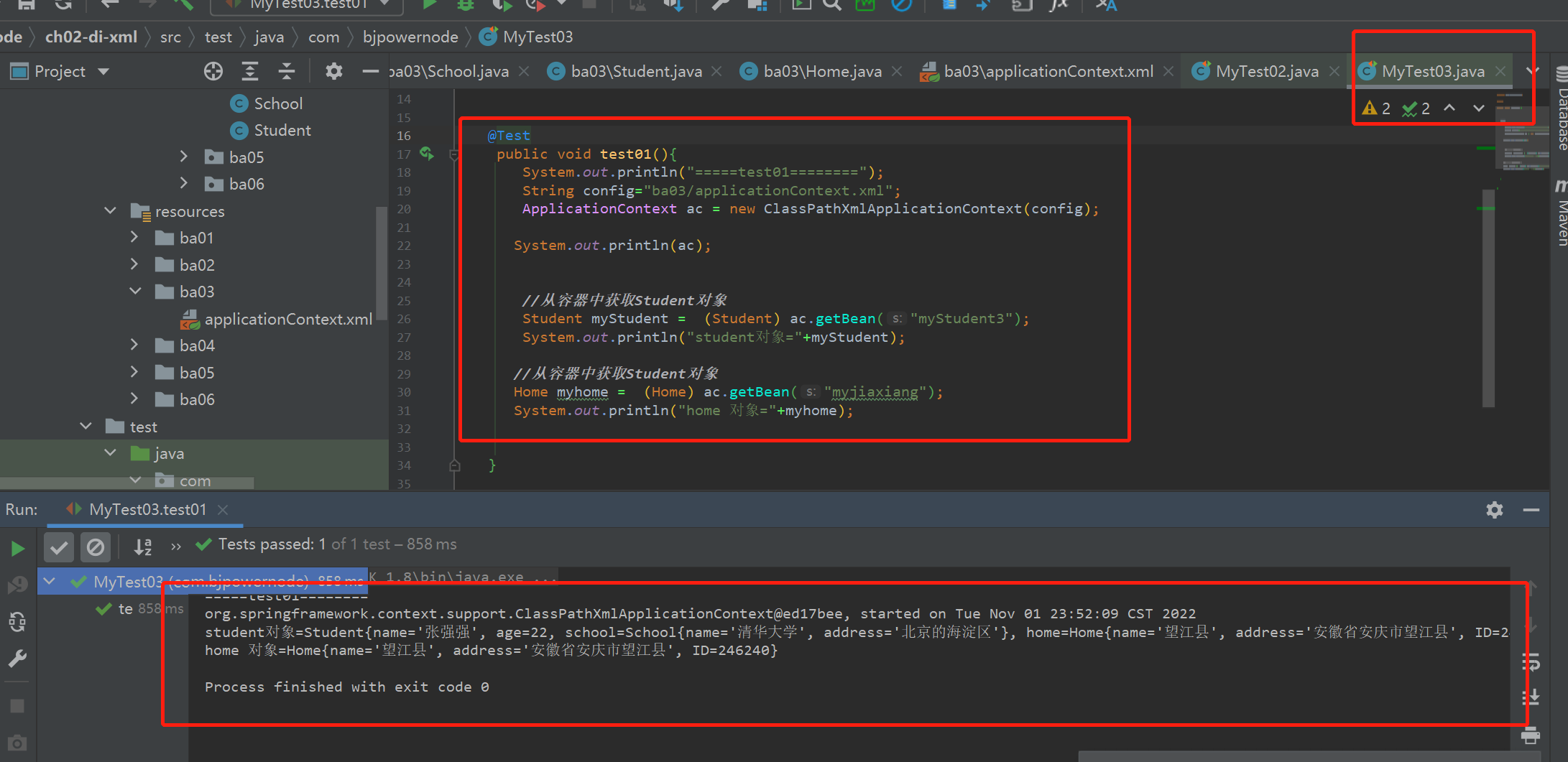Jump to previous highlighted problem
Image resolution: width=1568 pixels, height=762 pixels.
pos(1449,108)
